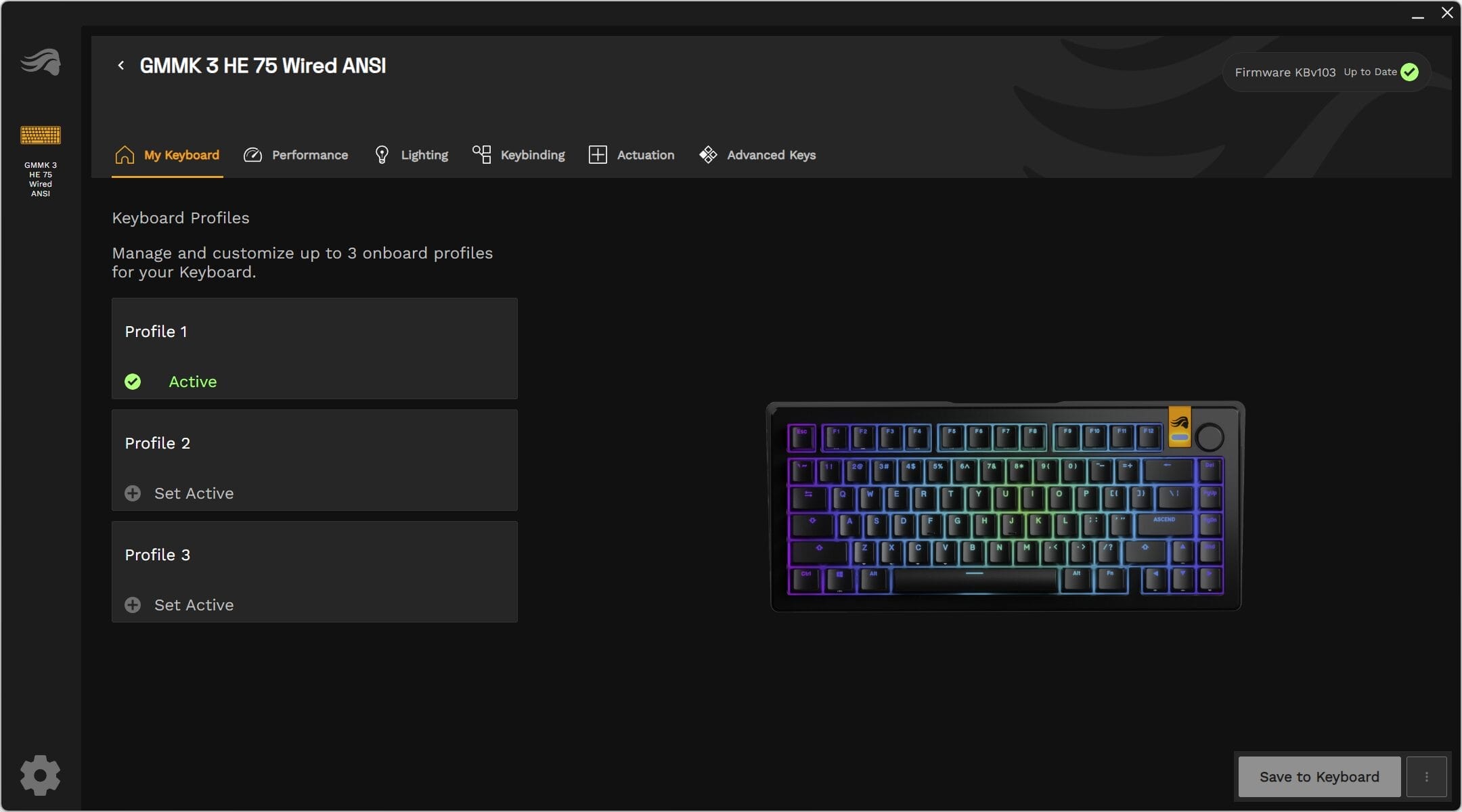Click the Advanced Keys diamond icon
The height and width of the screenshot is (812, 1462).
pyautogui.click(x=708, y=155)
